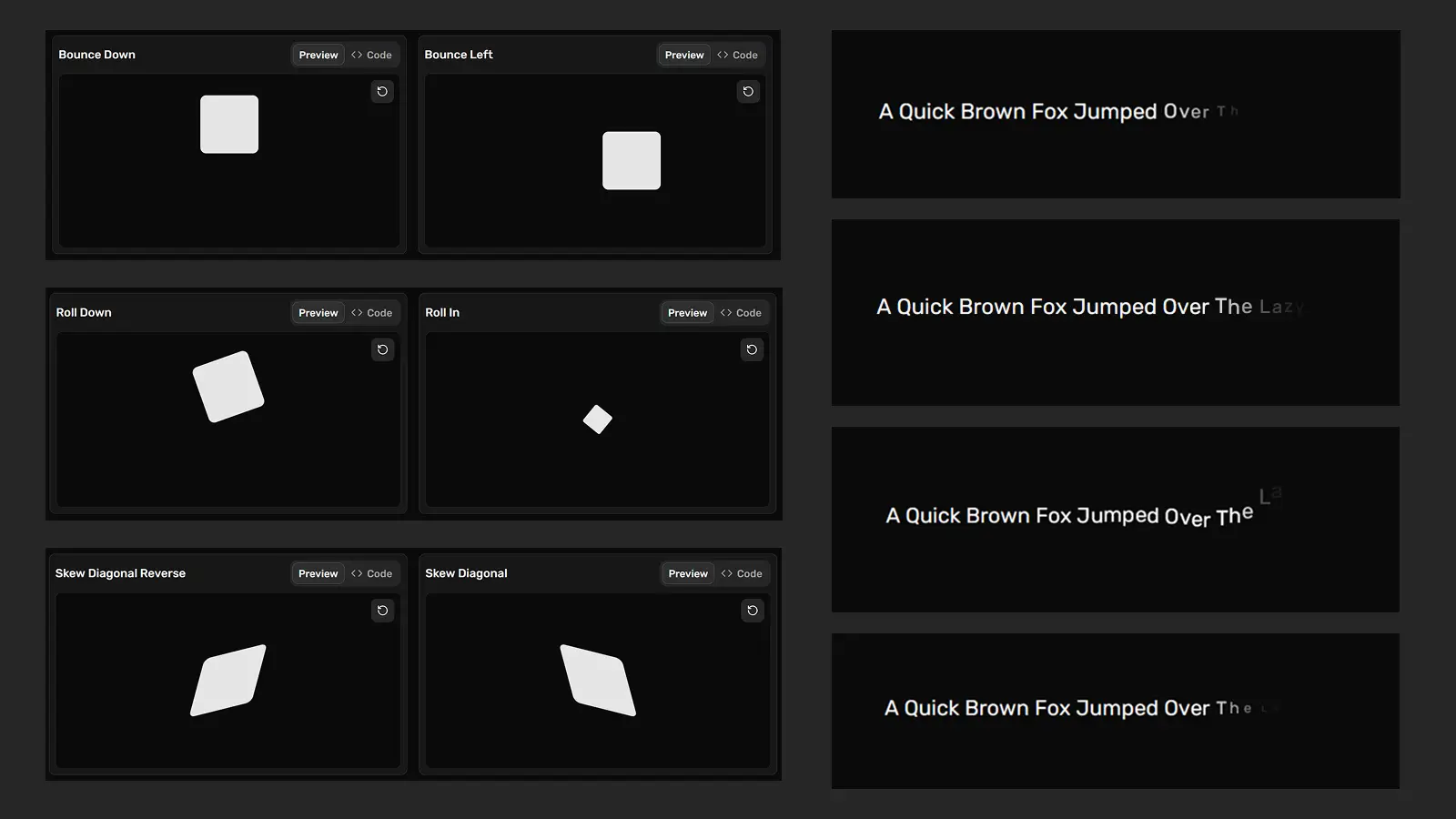Toggle Preview mode on the Roll In card

pos(687,312)
